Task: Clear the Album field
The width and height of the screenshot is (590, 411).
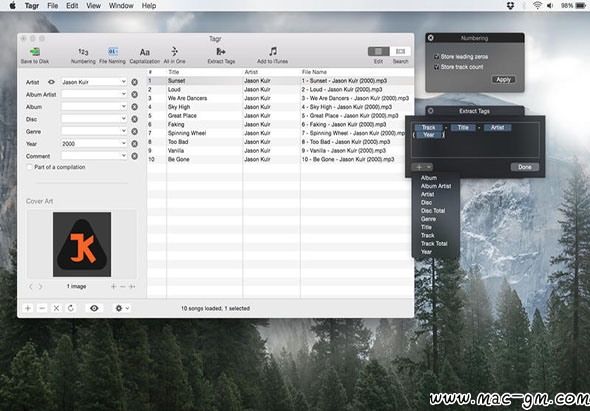Action: [134, 107]
